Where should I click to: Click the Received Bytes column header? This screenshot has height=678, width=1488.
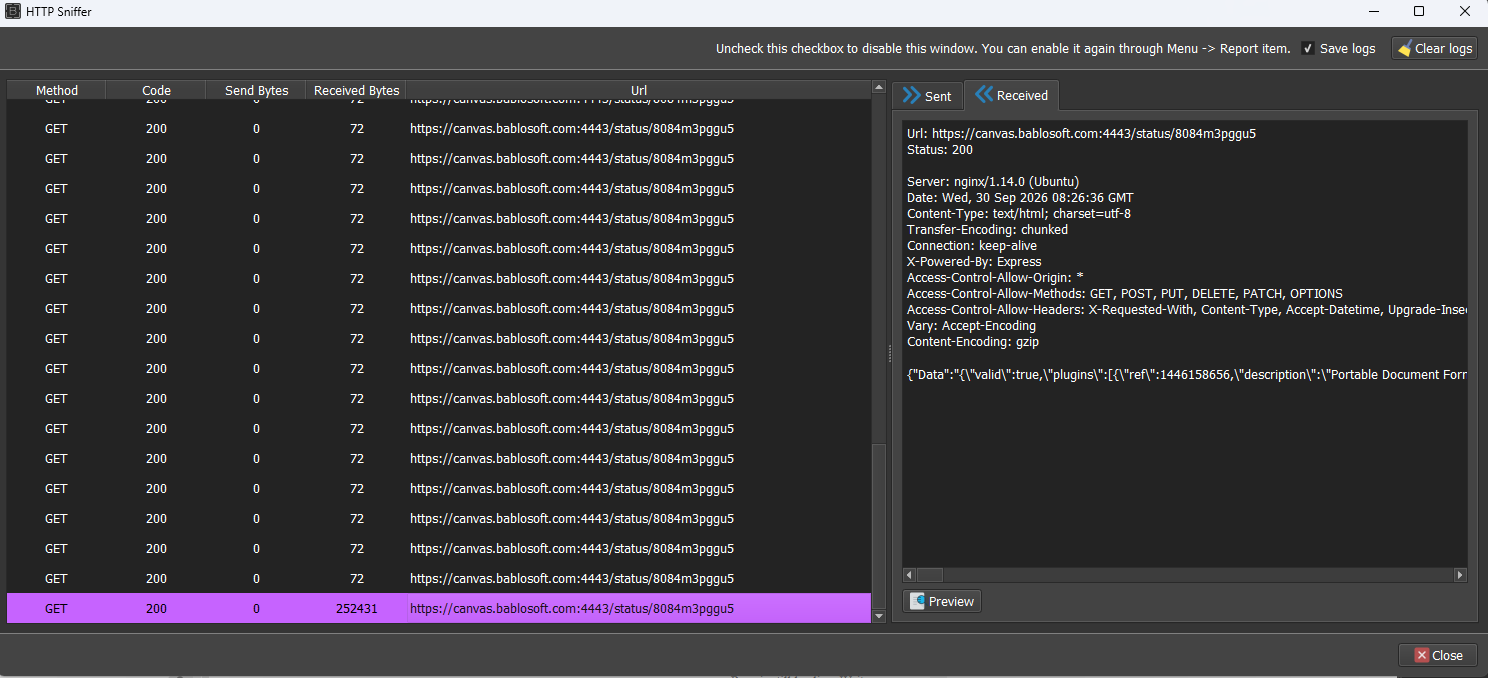point(356,90)
